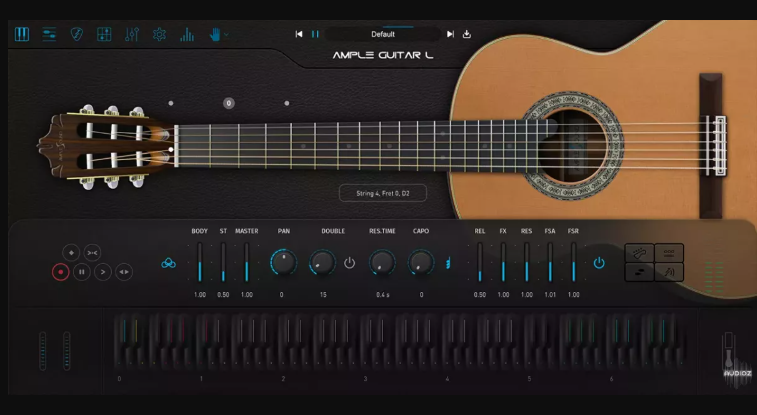Open the piano keys main panel icon
Image resolution: width=757 pixels, height=415 pixels.
click(x=21, y=34)
